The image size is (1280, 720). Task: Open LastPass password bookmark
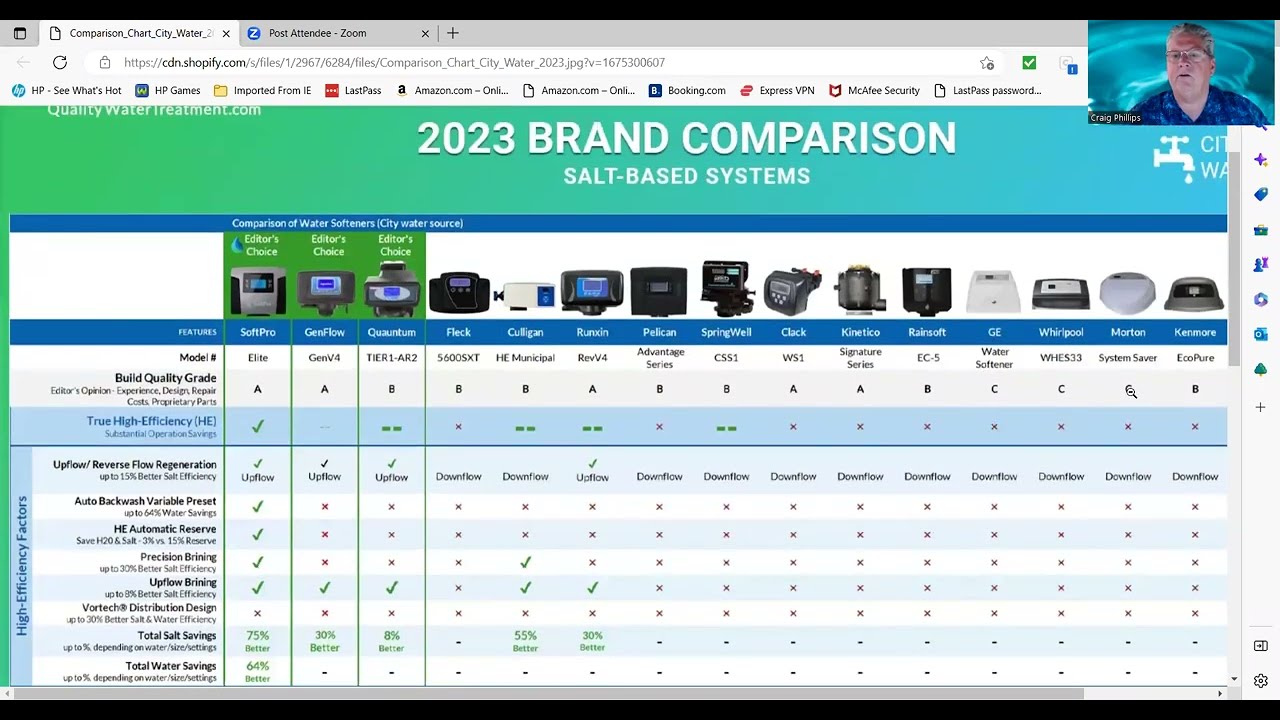(988, 90)
